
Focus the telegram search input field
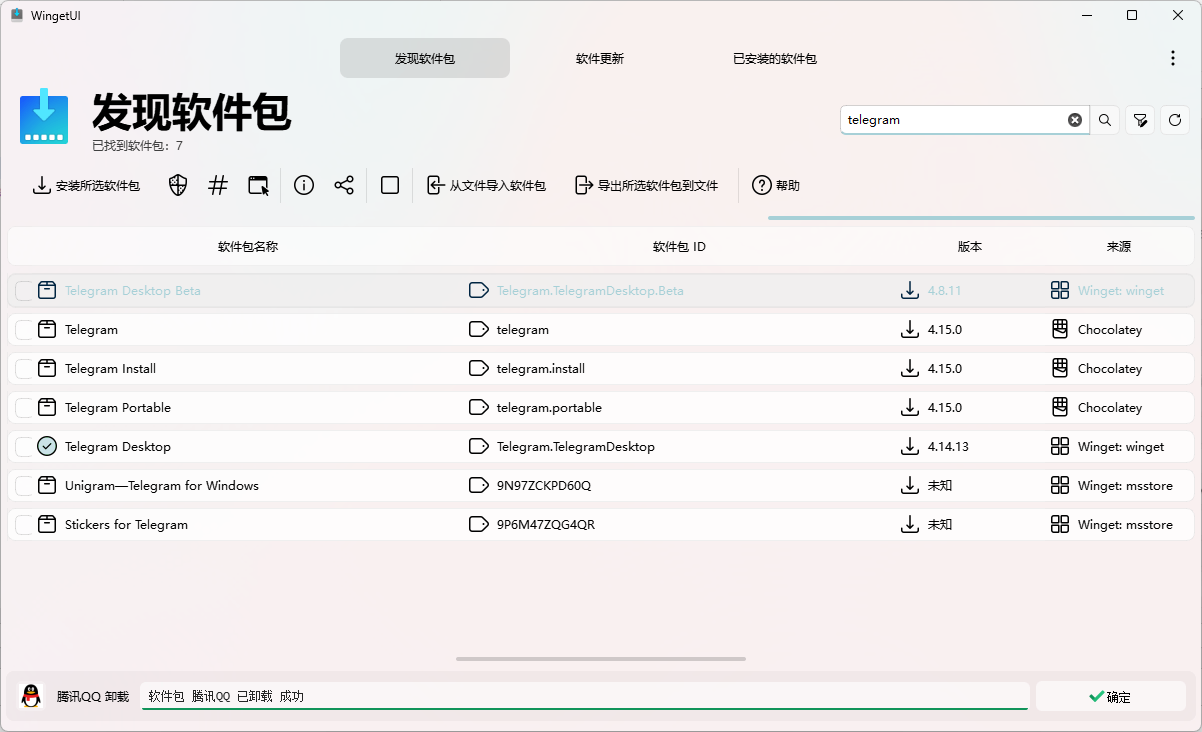(x=955, y=120)
